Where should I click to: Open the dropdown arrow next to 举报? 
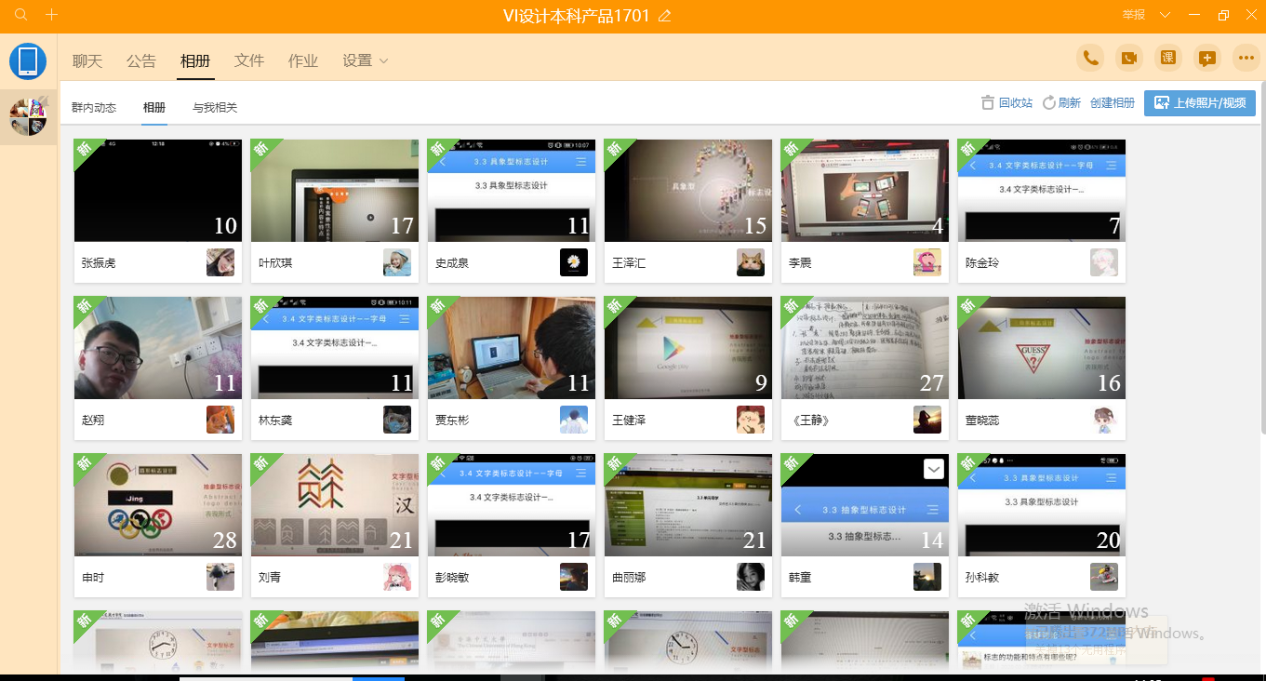[1163, 15]
